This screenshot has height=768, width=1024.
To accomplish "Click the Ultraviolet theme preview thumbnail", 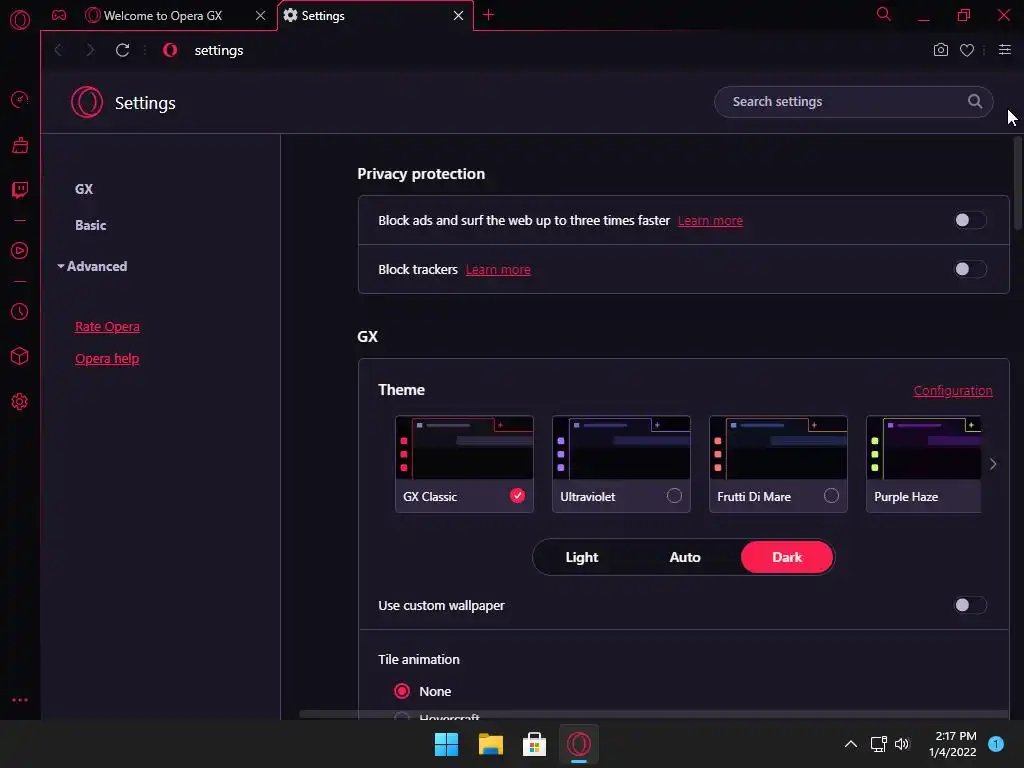I will click(621, 448).
